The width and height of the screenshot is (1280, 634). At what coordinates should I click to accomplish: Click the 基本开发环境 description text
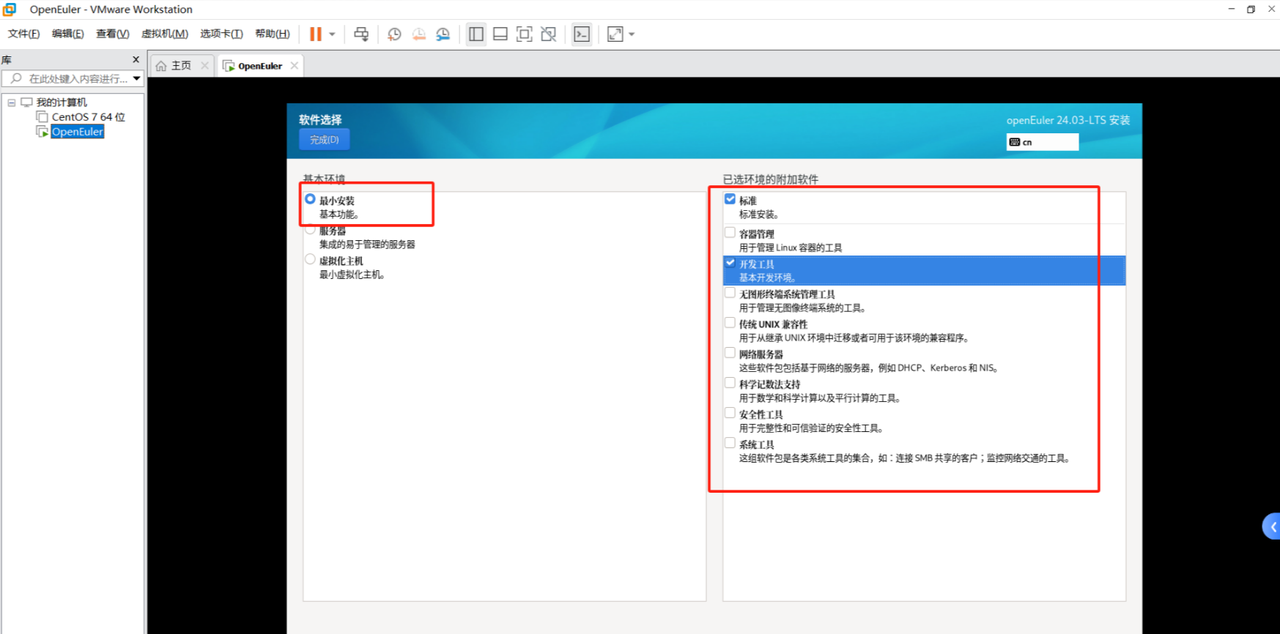pyautogui.click(x=768, y=278)
